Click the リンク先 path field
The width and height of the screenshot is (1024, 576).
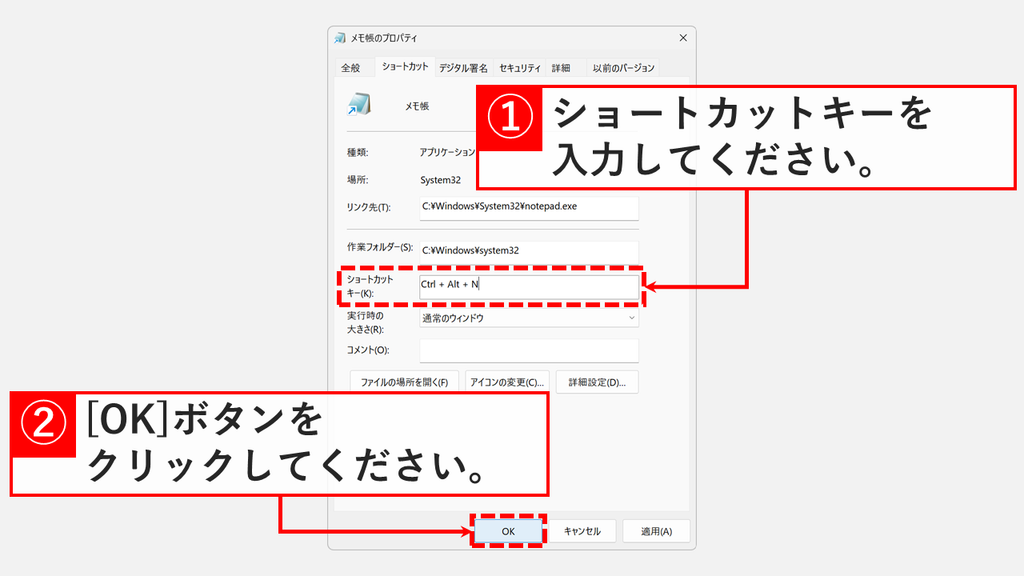point(529,208)
